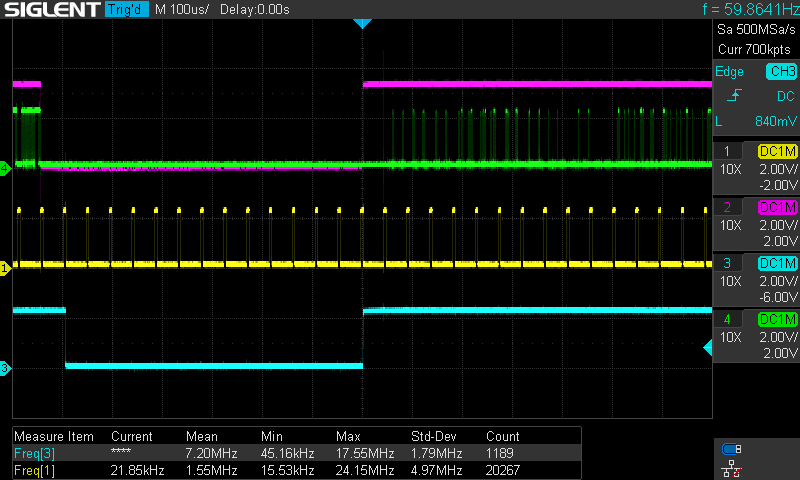Click the 20267 count value
800x480 pixels.
click(503, 470)
